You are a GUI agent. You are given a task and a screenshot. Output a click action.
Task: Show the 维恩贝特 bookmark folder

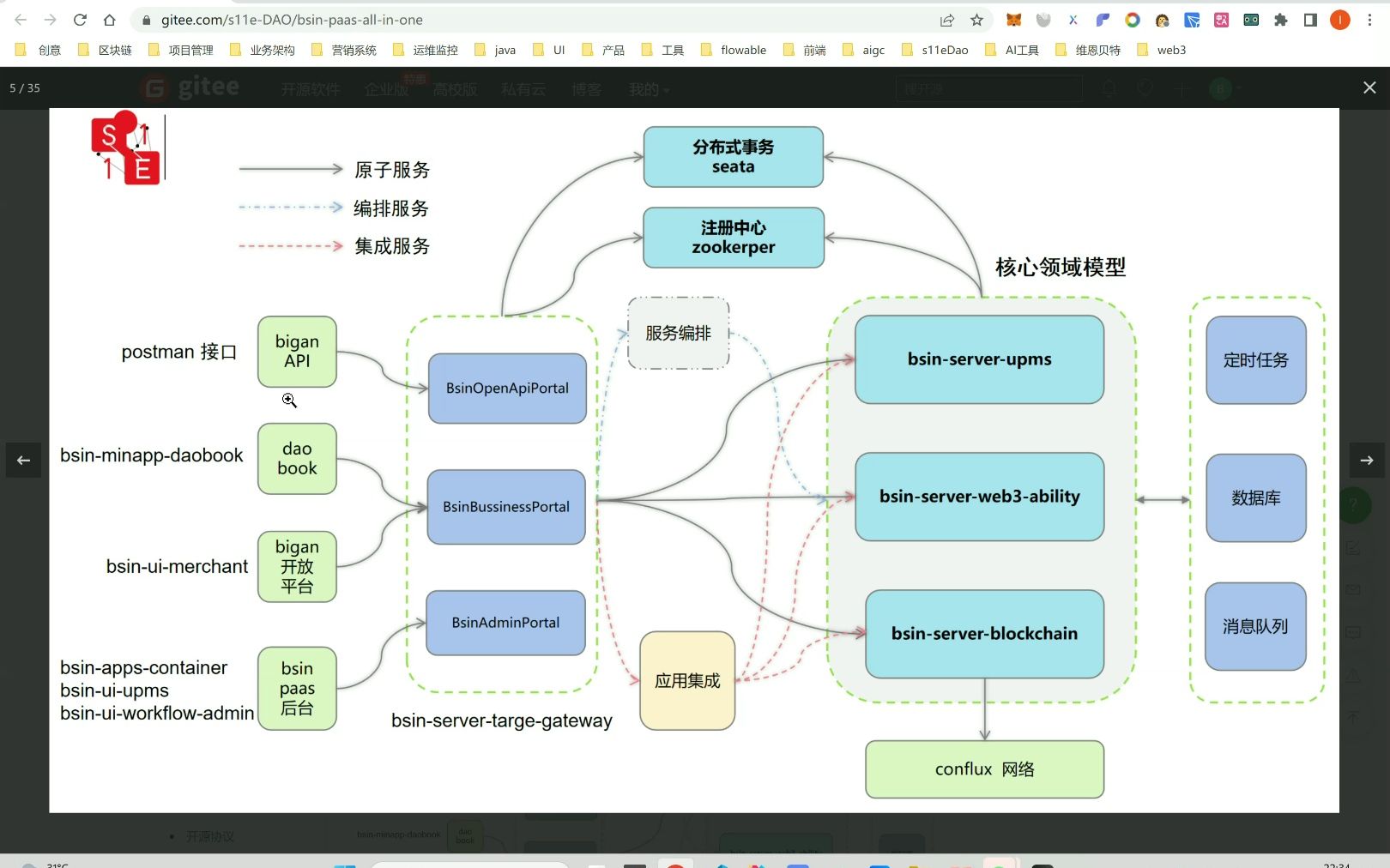pyautogui.click(x=1088, y=50)
